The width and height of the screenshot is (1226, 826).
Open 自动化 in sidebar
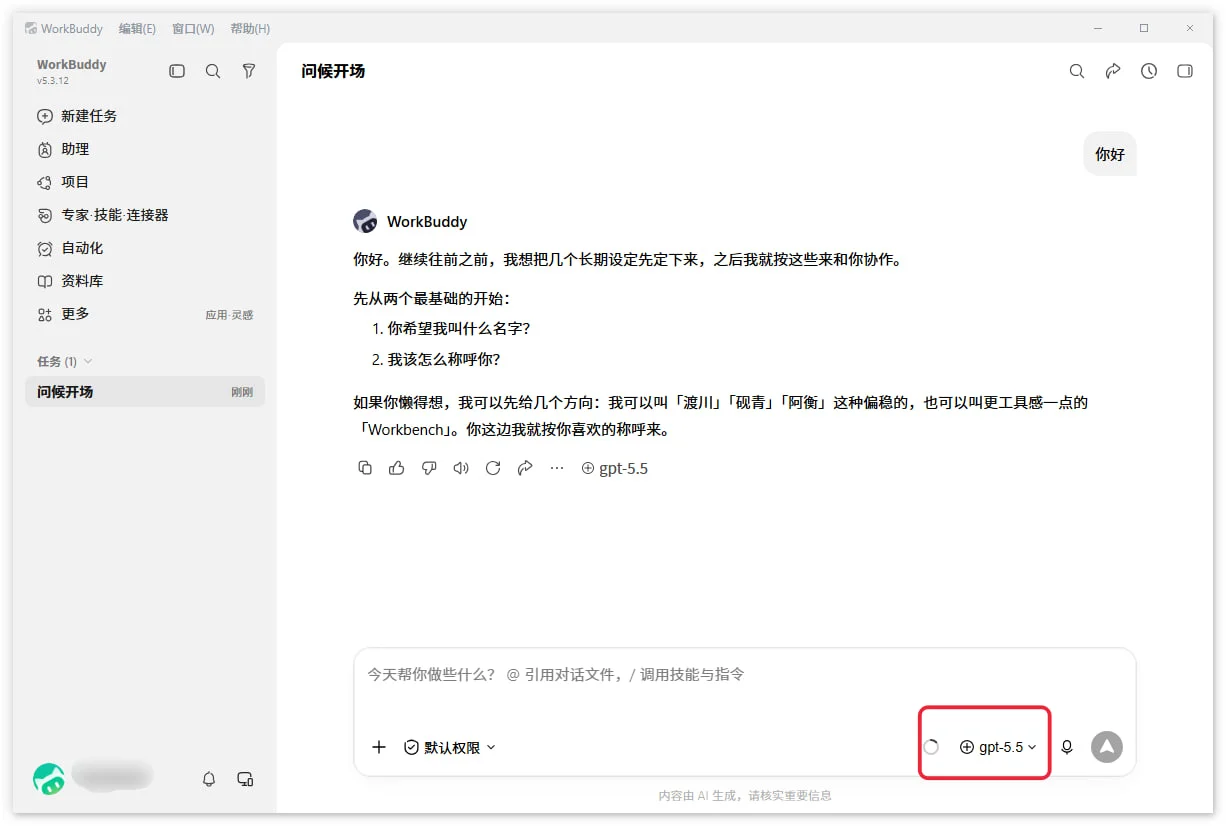[145, 248]
